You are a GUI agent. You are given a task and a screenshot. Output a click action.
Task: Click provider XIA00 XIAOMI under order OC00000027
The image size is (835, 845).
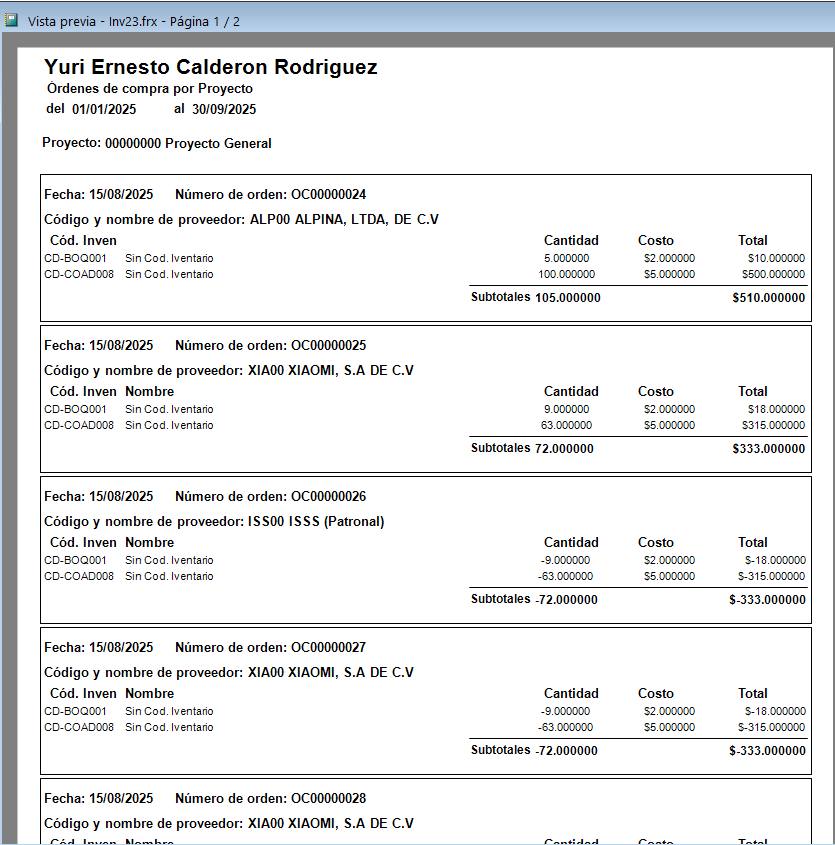[x=330, y=672]
